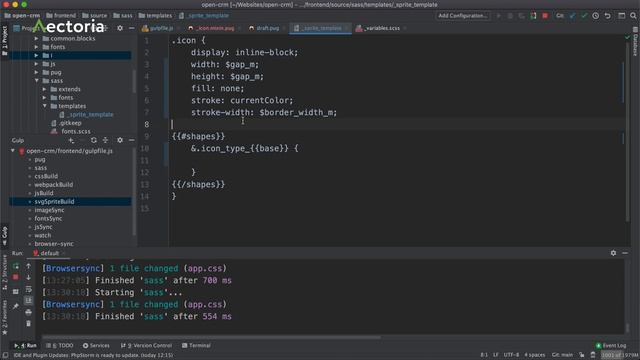Clear run console with the trash icon
Image resolution: width=640 pixels, height=360 pixels.
pos(29,324)
